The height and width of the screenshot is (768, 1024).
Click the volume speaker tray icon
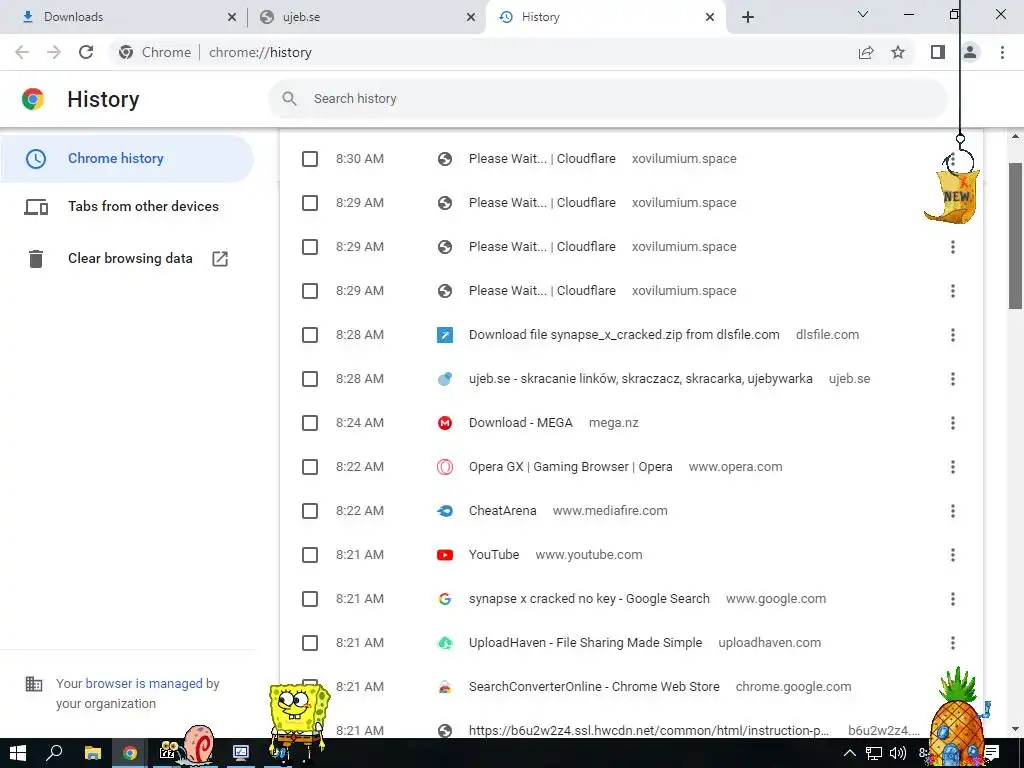pos(898,754)
